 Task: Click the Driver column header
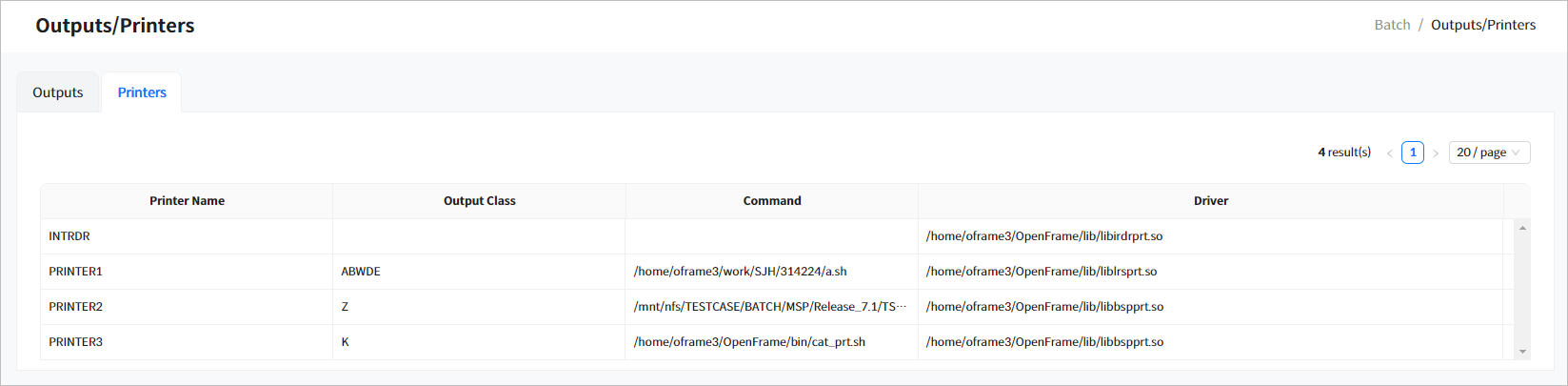pyautogui.click(x=1211, y=201)
